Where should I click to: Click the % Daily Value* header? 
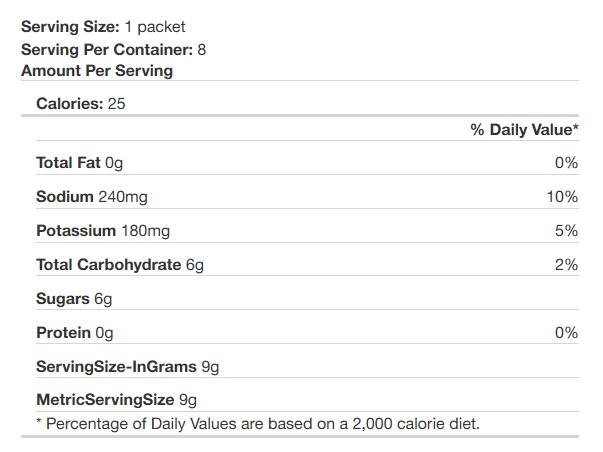(525, 130)
